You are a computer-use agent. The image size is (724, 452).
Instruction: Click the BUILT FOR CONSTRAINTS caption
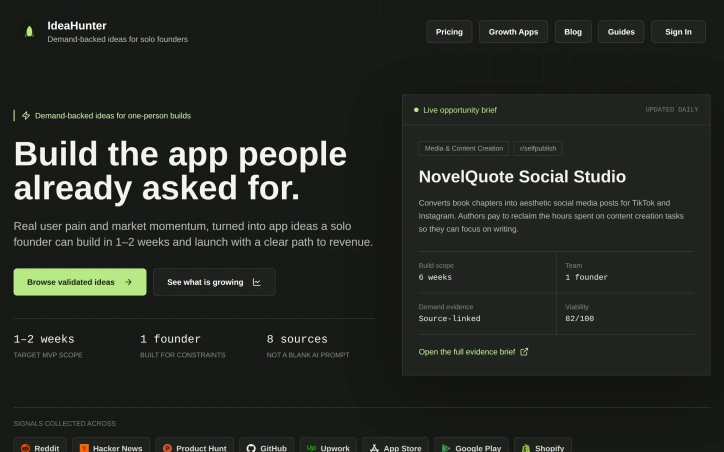tap(183, 355)
